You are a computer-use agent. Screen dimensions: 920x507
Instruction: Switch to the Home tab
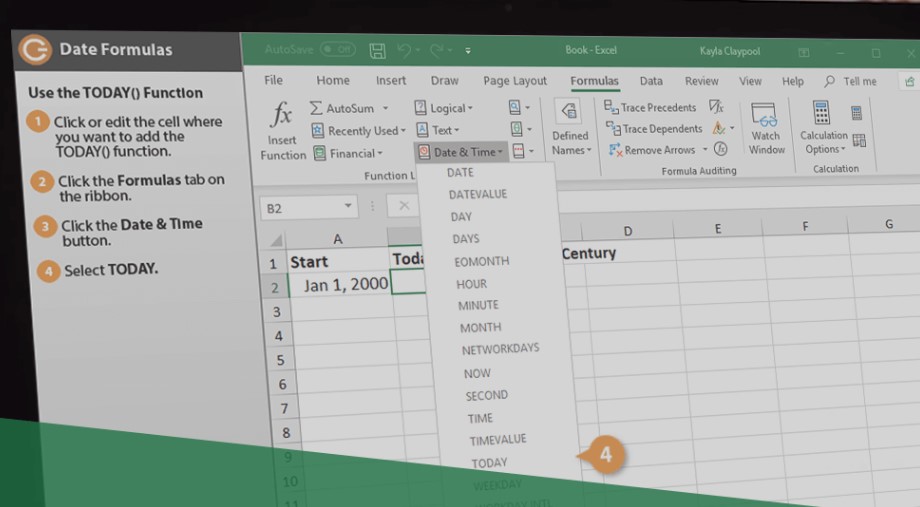(x=333, y=80)
